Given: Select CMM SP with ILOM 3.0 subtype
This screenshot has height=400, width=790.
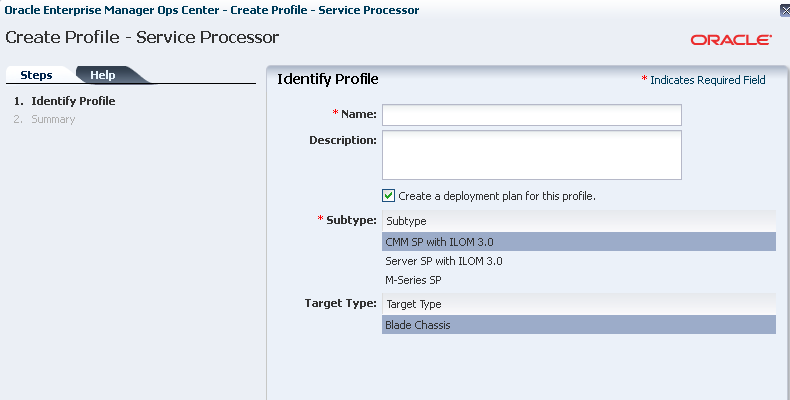Looking at the screenshot, I should pos(578,242).
